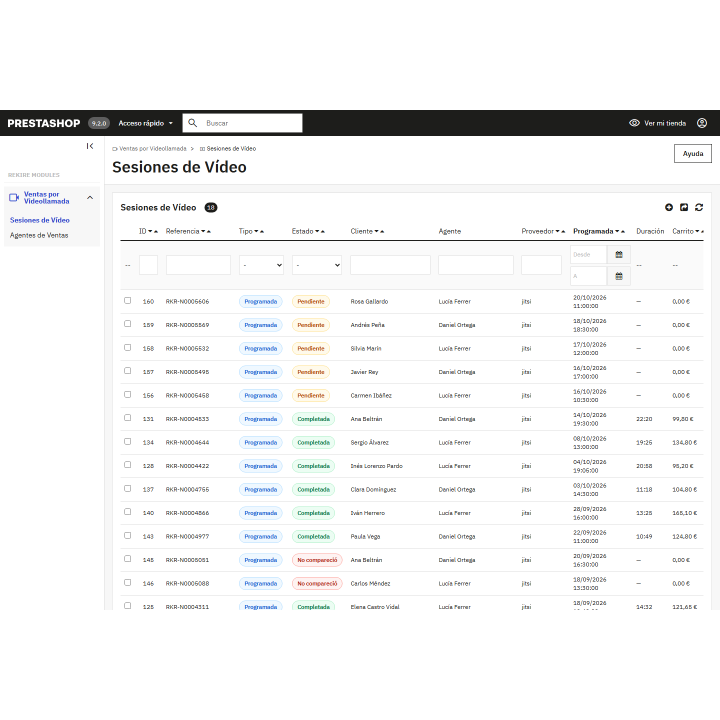The height and width of the screenshot is (720, 720).
Task: Click the Cliente filter text field
Action: (390, 265)
